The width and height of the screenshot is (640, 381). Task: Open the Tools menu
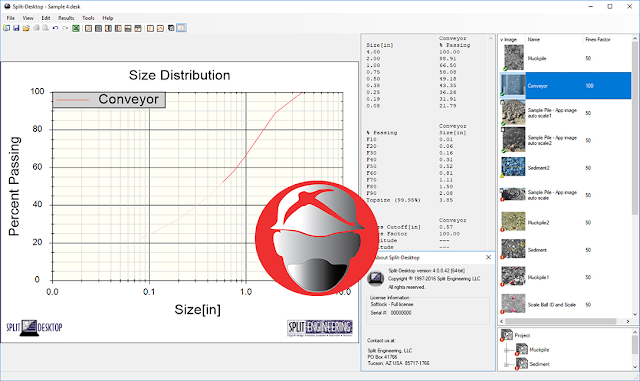88,18
